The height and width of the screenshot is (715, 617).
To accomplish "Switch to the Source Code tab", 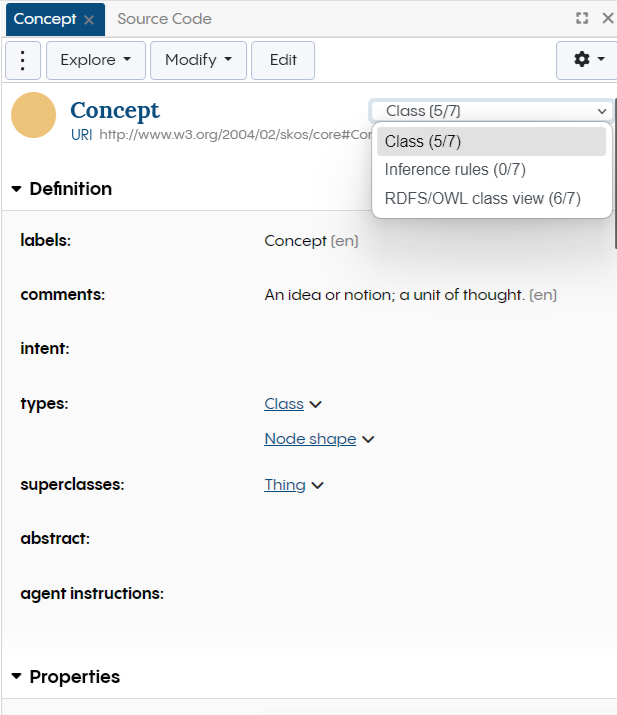I will point(164,19).
